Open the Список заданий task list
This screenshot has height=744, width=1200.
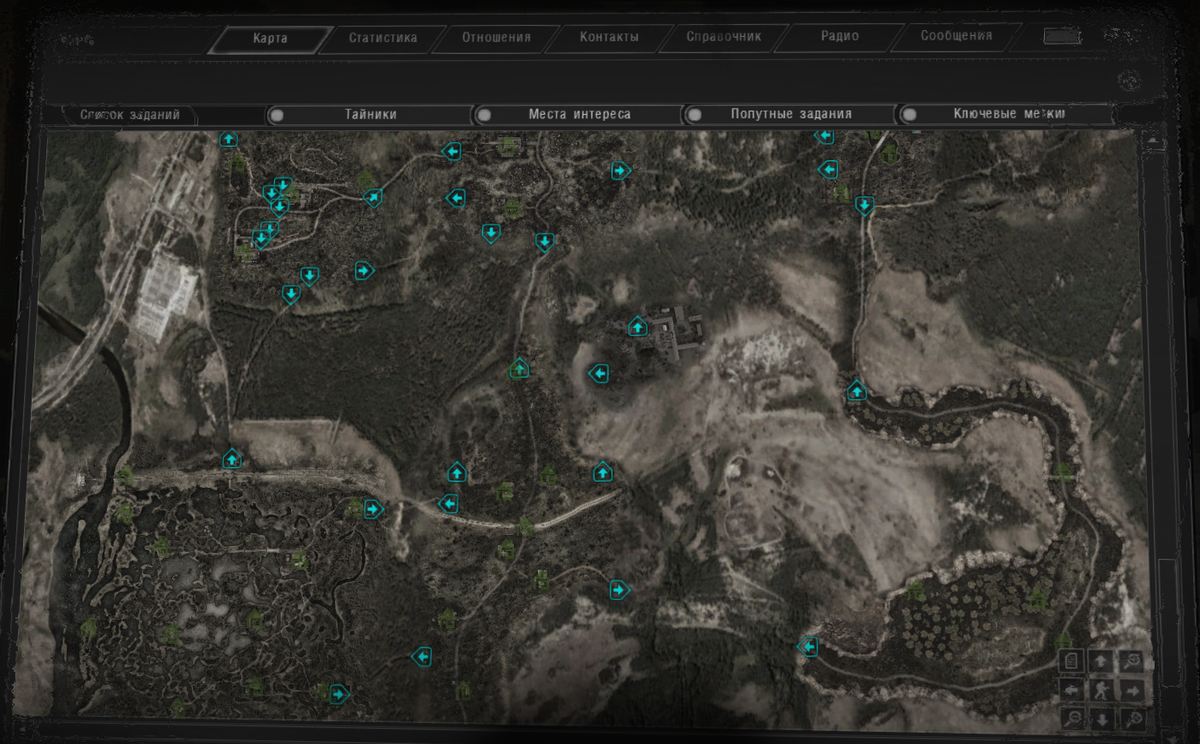tap(130, 115)
